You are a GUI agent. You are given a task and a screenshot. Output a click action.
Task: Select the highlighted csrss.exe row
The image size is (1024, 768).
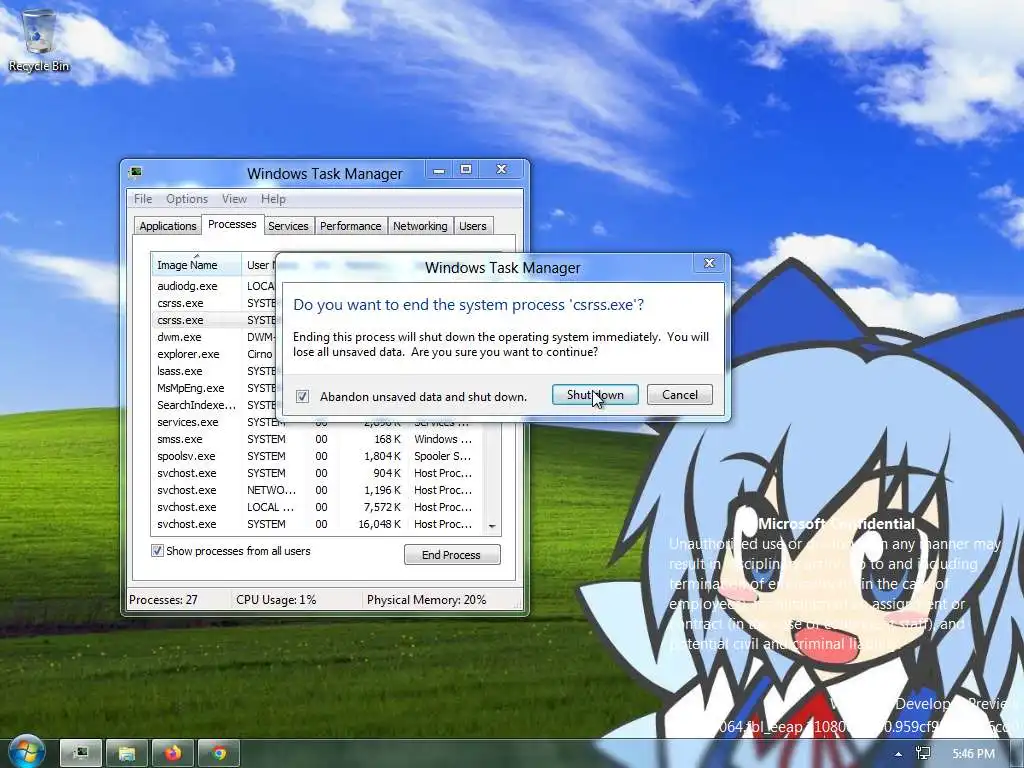coord(214,320)
